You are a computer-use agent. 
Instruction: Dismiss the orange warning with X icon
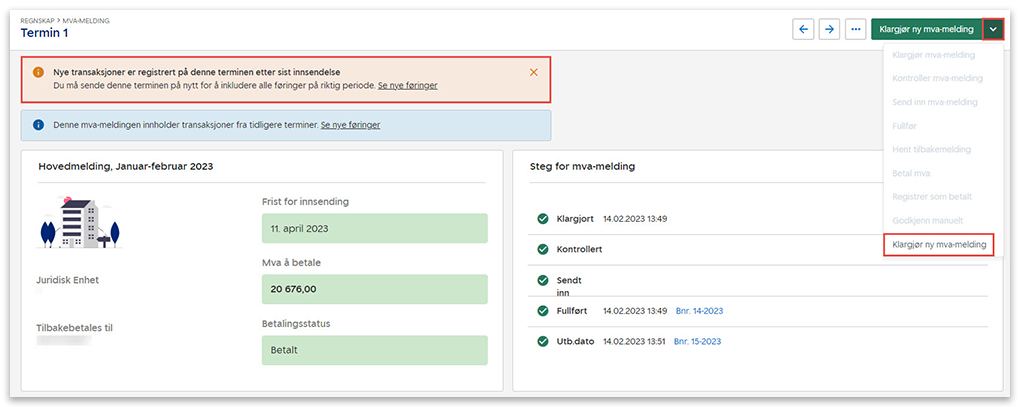click(534, 72)
